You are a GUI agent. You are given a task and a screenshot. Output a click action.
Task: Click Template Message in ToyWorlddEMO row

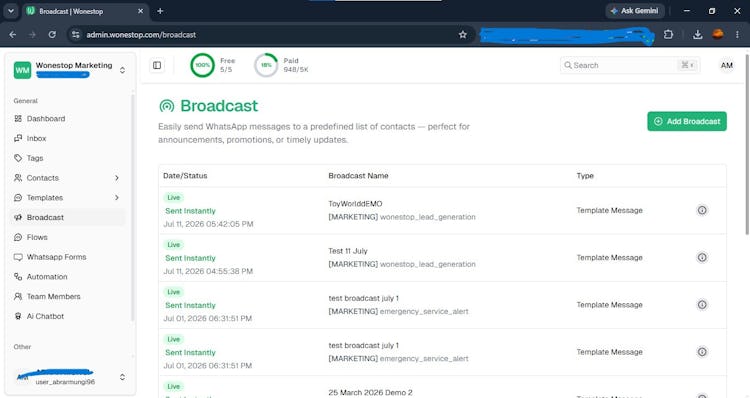(609, 210)
